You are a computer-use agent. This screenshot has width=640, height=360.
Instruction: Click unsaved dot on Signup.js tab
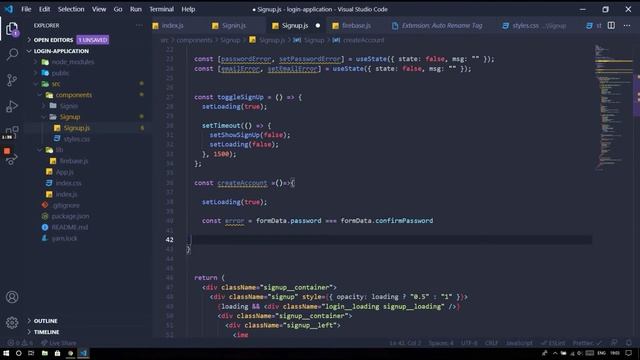pos(318,25)
